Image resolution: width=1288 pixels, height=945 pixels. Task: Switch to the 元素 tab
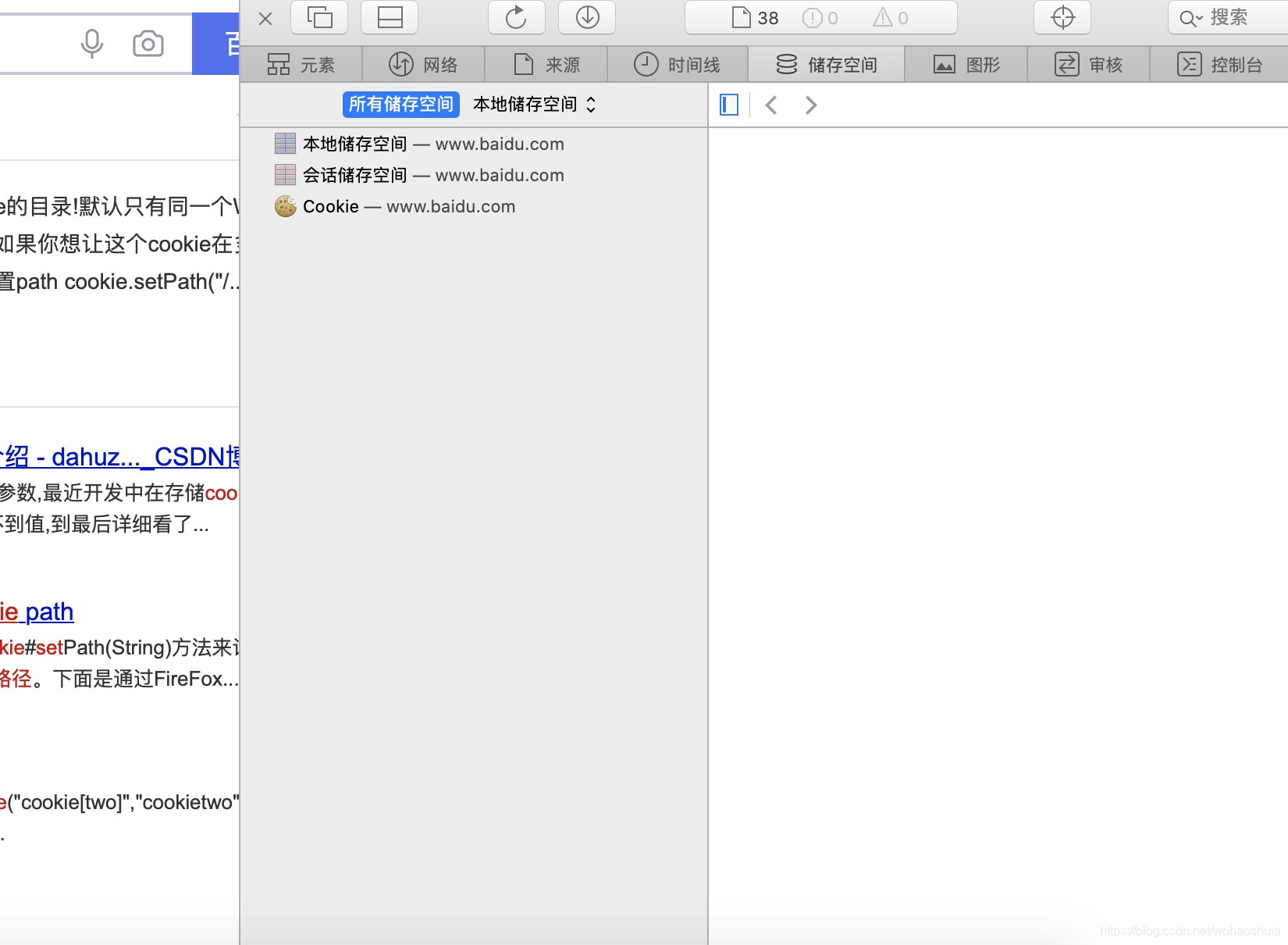click(301, 64)
